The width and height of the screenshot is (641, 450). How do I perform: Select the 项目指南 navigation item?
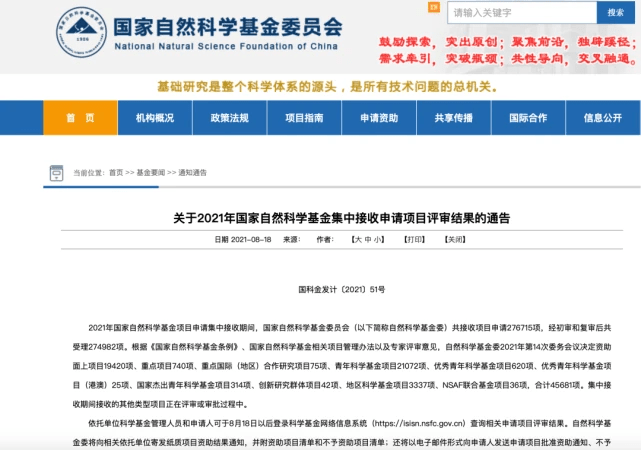pos(304,118)
